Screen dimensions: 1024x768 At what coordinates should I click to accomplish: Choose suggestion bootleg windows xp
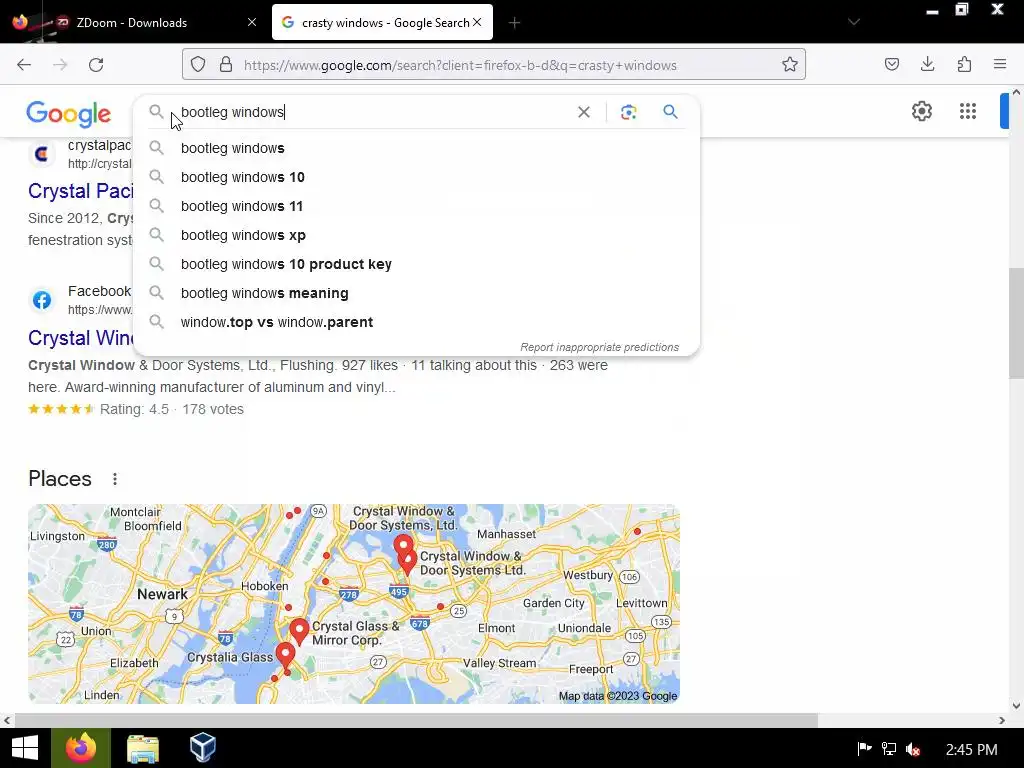pyautogui.click(x=417, y=235)
